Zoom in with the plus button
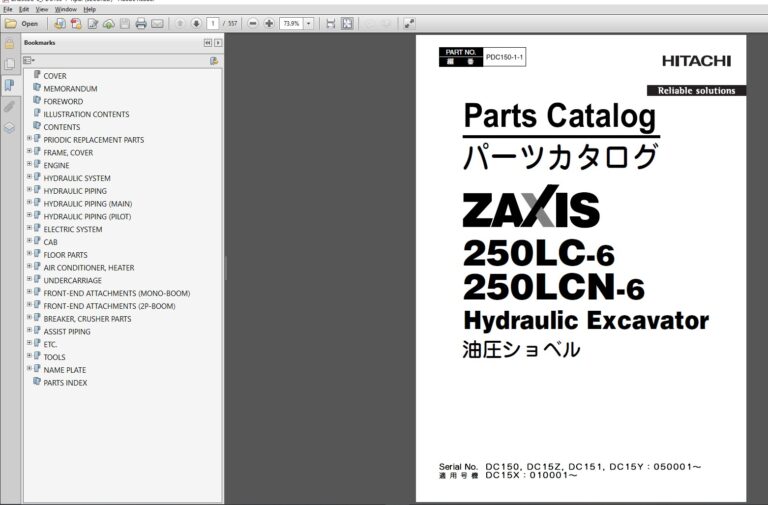Viewport: 768px width, 505px height. pyautogui.click(x=269, y=23)
